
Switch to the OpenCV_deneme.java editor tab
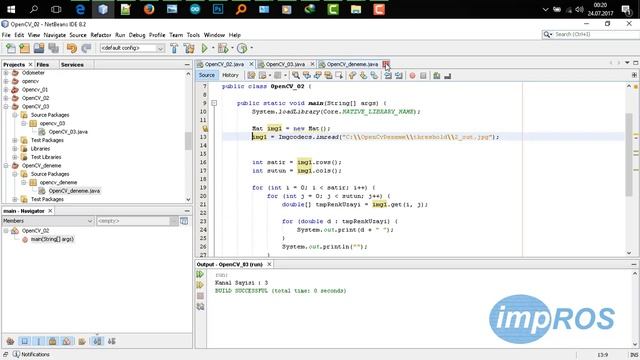[352, 64]
